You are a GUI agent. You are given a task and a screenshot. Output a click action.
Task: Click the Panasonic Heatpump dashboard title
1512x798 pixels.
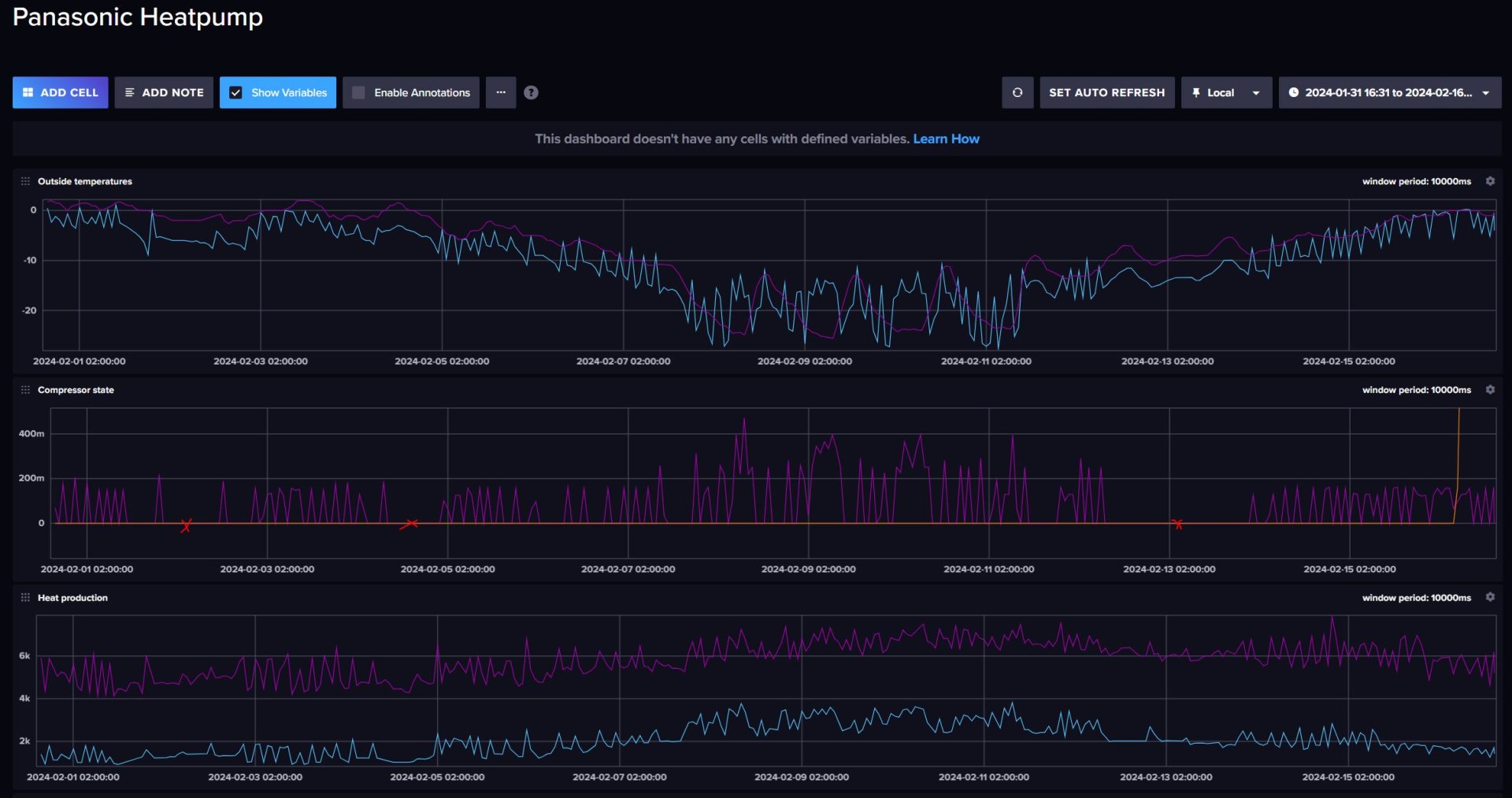coord(138,17)
